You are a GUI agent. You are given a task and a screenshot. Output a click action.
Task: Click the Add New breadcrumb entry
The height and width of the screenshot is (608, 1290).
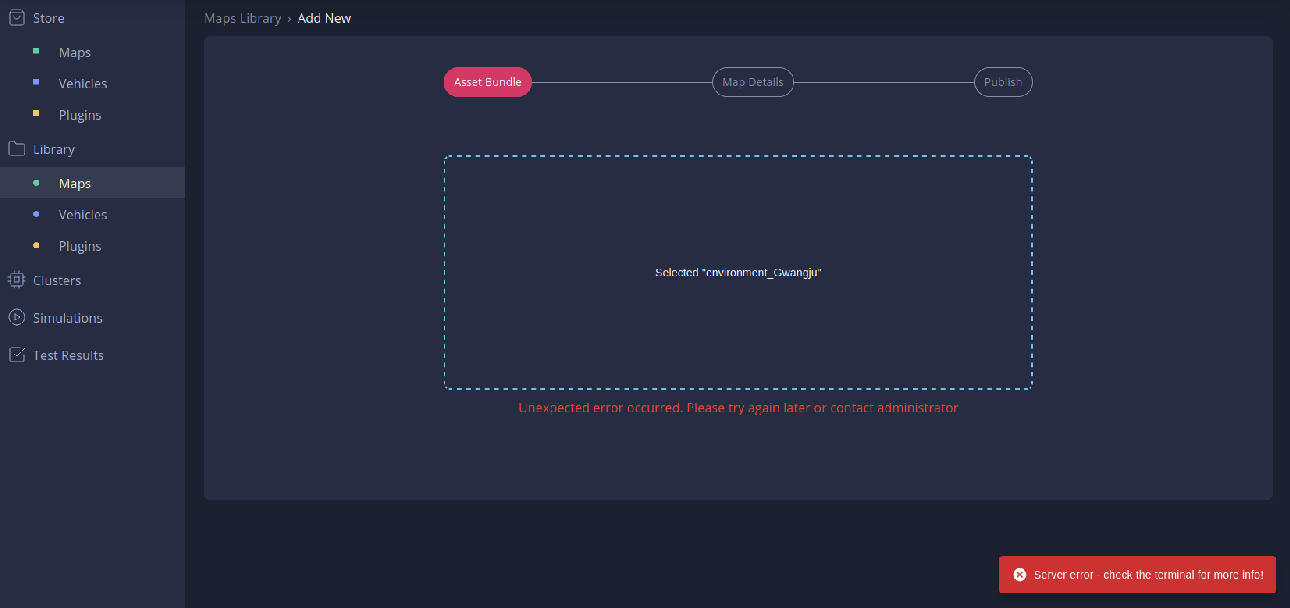coord(324,17)
